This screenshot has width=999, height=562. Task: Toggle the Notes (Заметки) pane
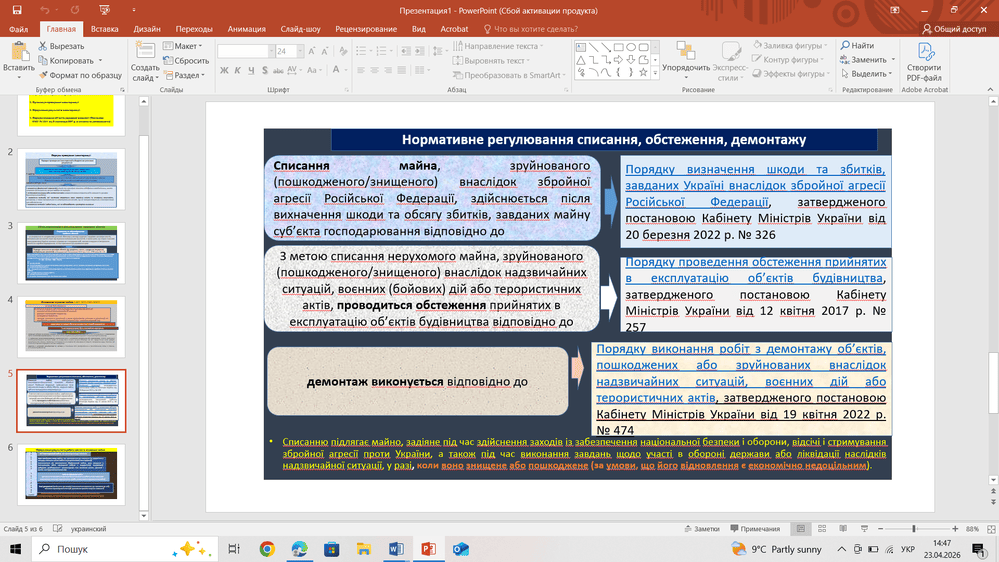[701, 528]
